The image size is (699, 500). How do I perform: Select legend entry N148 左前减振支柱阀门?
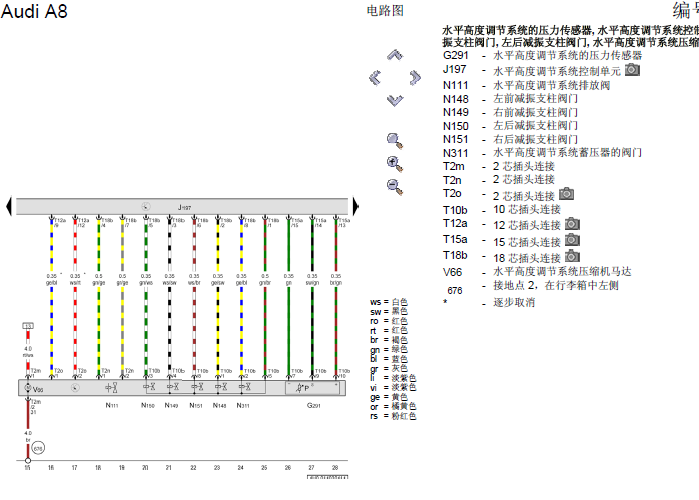pyautogui.click(x=510, y=98)
